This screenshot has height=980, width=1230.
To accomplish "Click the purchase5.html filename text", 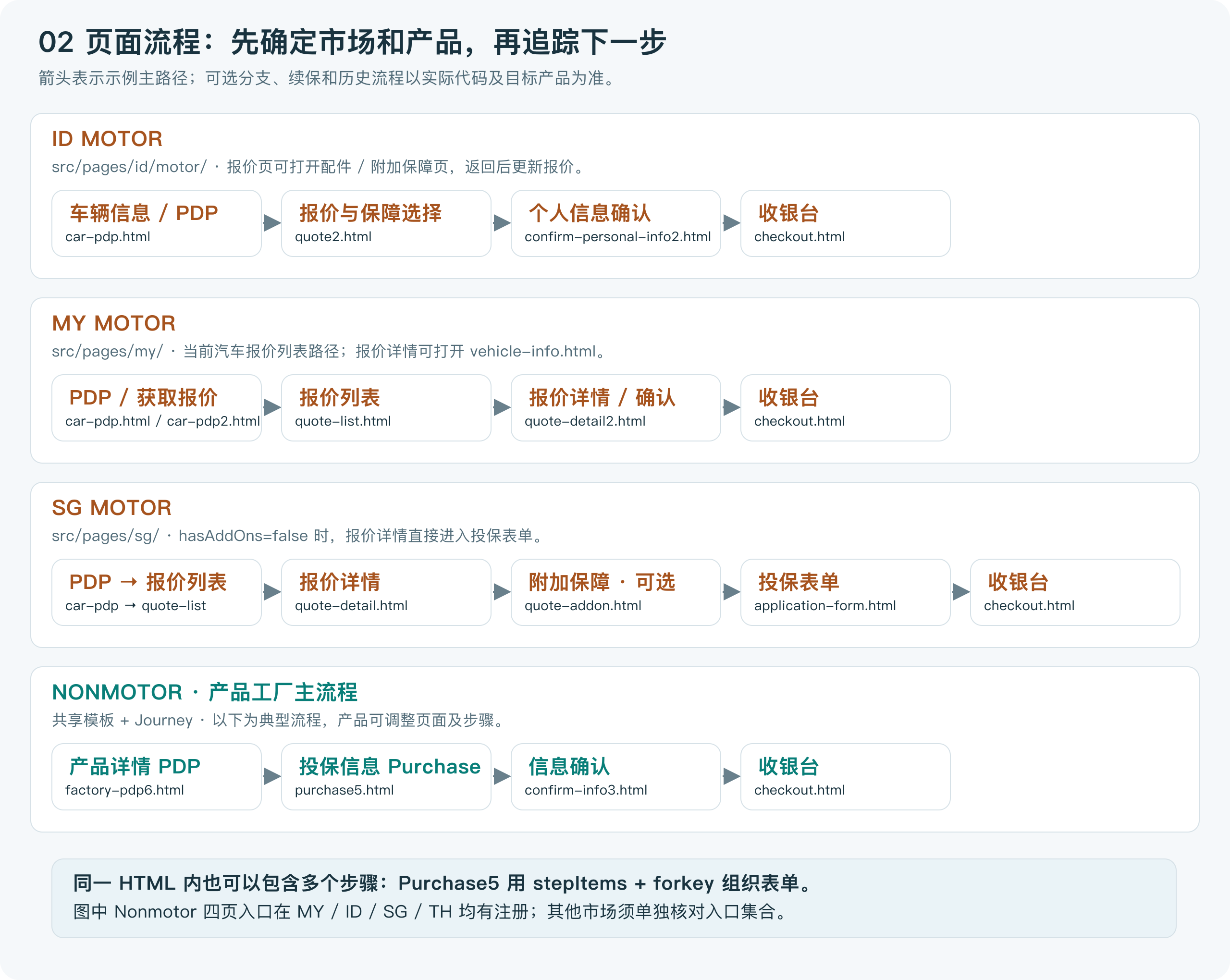I will (344, 790).
